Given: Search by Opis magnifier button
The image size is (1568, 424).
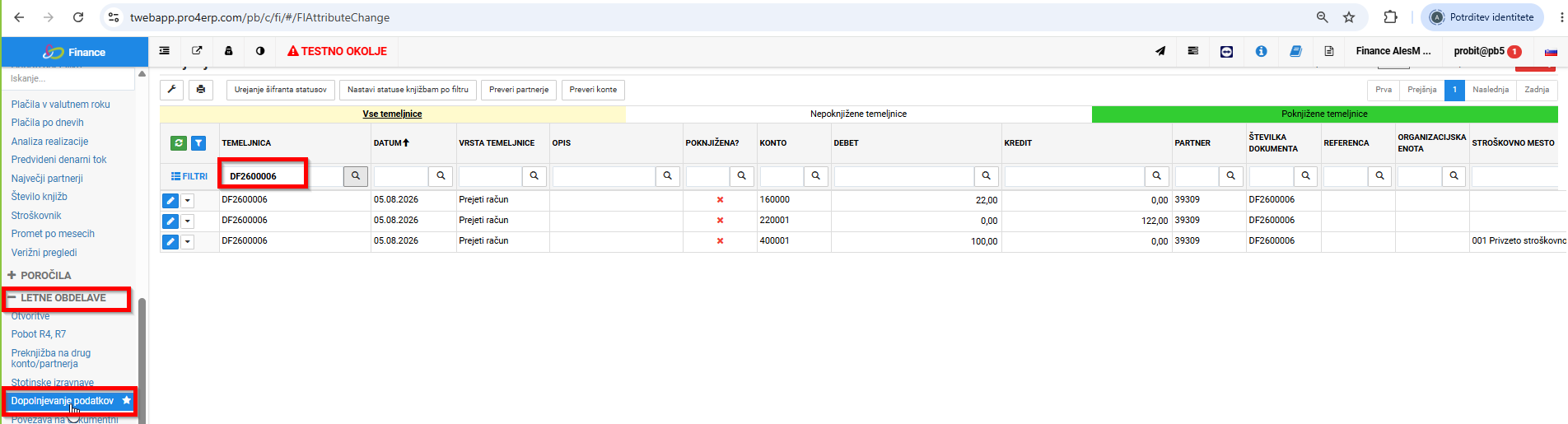Looking at the screenshot, I should tap(668, 176).
